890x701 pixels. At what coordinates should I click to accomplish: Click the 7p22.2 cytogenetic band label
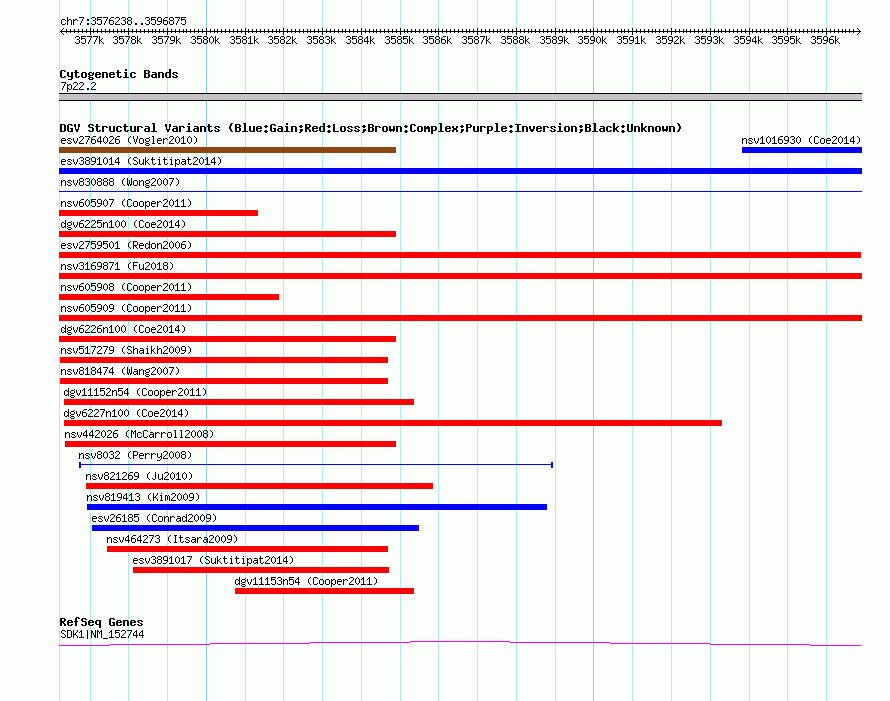click(x=78, y=86)
